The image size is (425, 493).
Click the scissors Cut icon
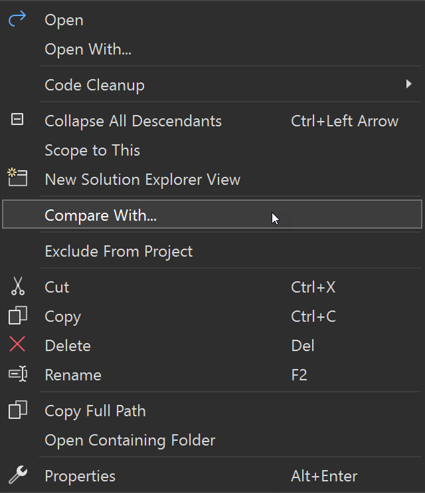tap(18, 286)
